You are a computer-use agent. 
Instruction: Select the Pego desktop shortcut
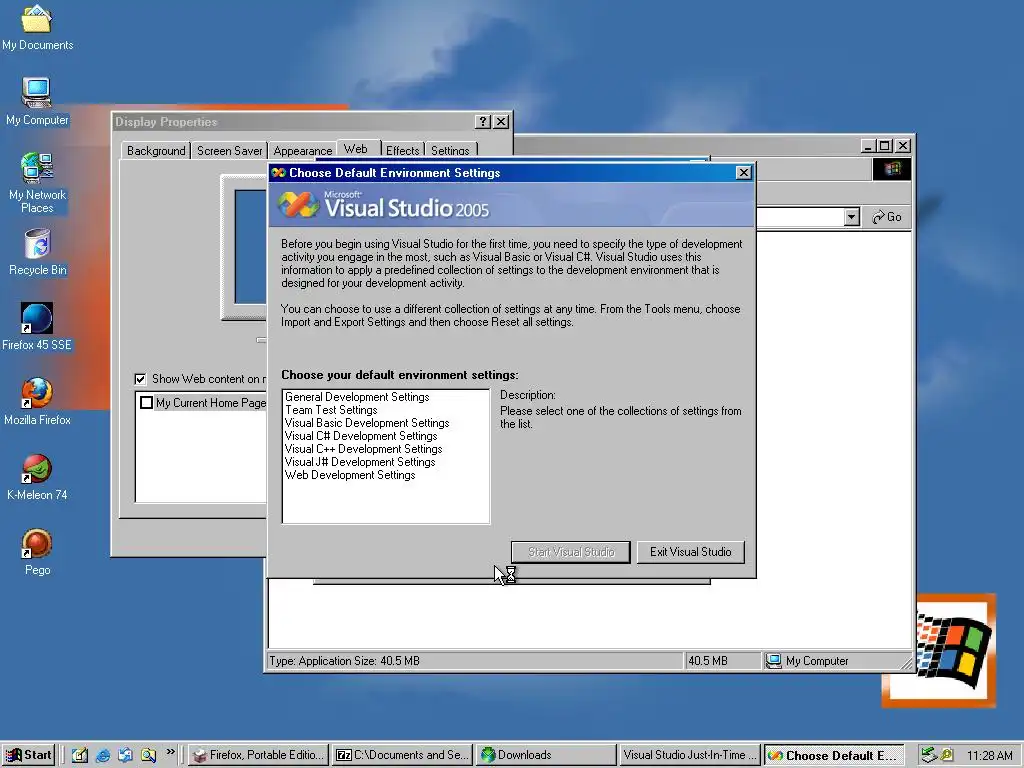pyautogui.click(x=37, y=552)
